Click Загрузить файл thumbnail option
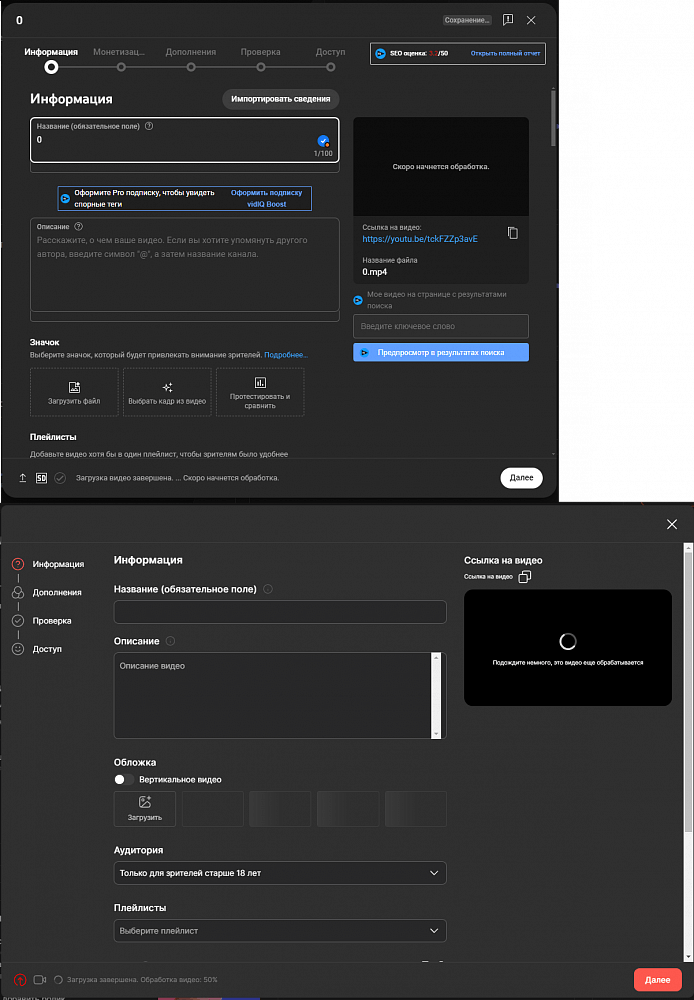Viewport: 694px width, 1000px height. coord(74,392)
